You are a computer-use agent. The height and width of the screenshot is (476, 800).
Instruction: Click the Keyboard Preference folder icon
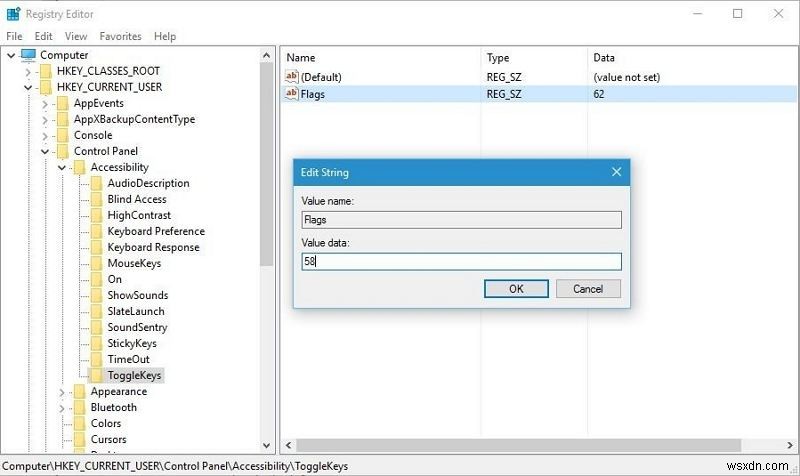[x=96, y=232]
